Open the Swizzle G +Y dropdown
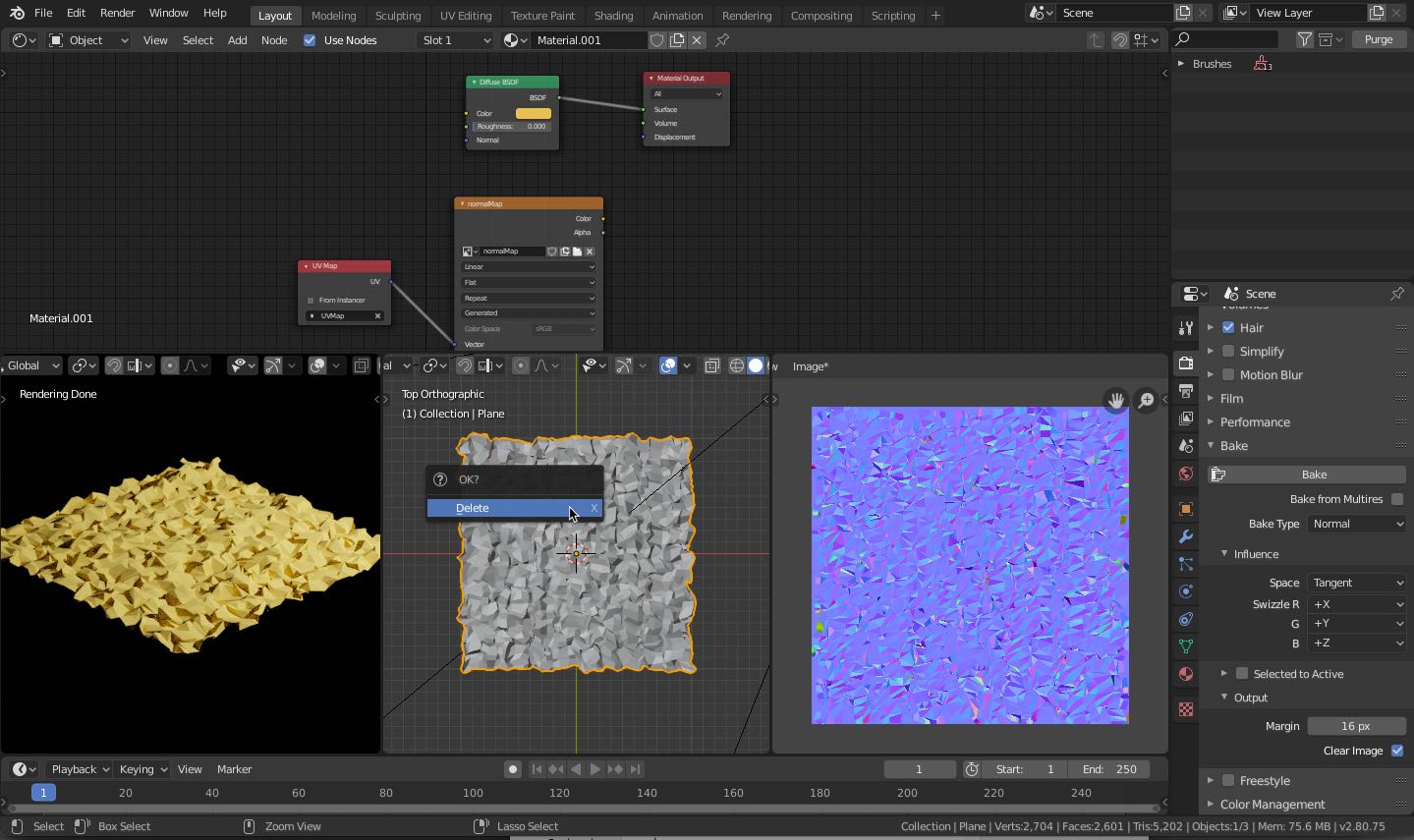 [x=1357, y=623]
